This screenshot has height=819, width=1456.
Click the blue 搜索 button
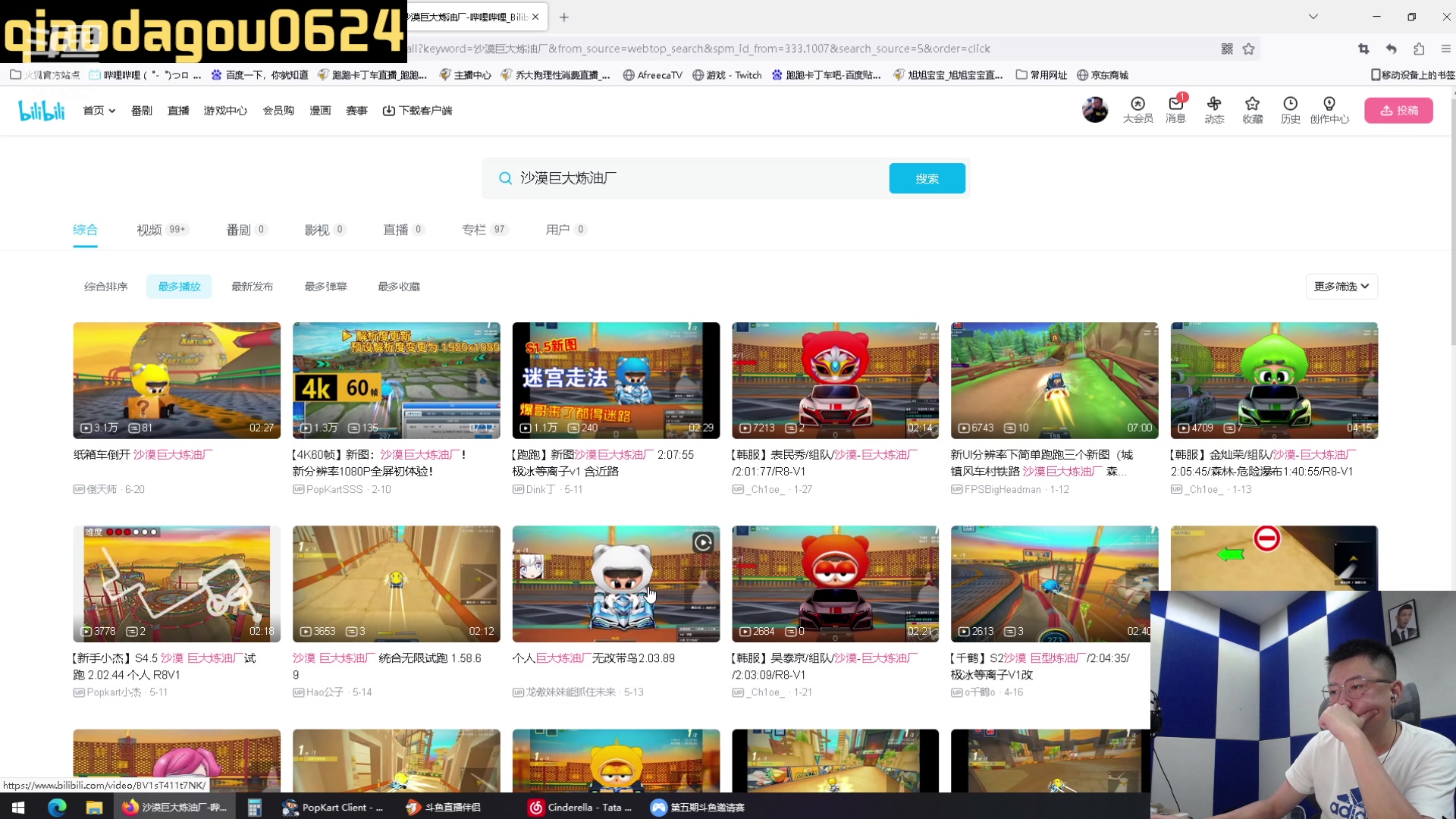pos(927,178)
